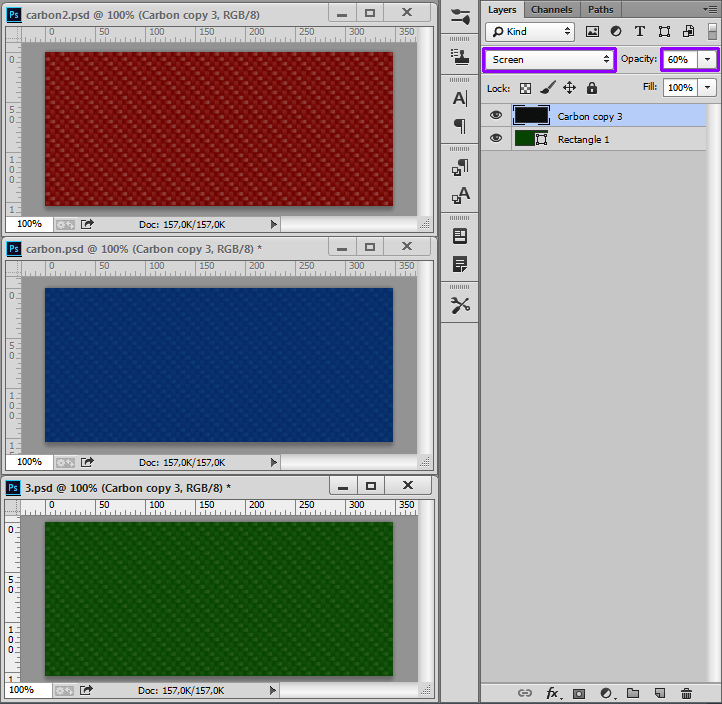Hide the Carbon copy 3 layer
Screen dimensions: 722x704
[x=496, y=116]
